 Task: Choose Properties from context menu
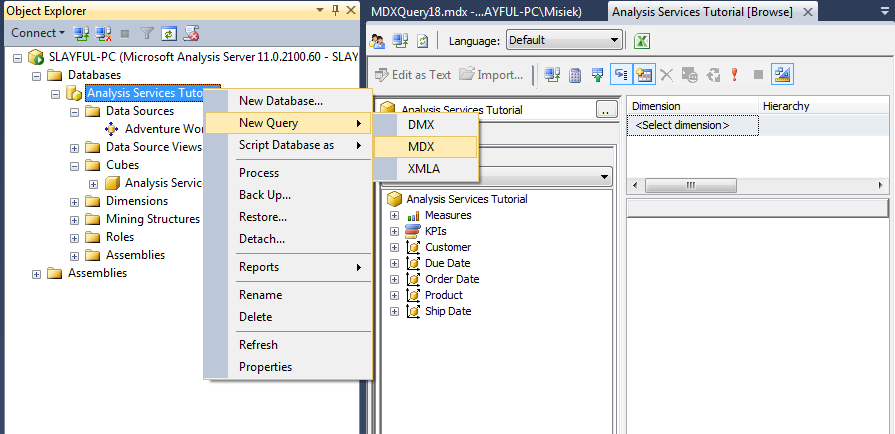coord(288,367)
